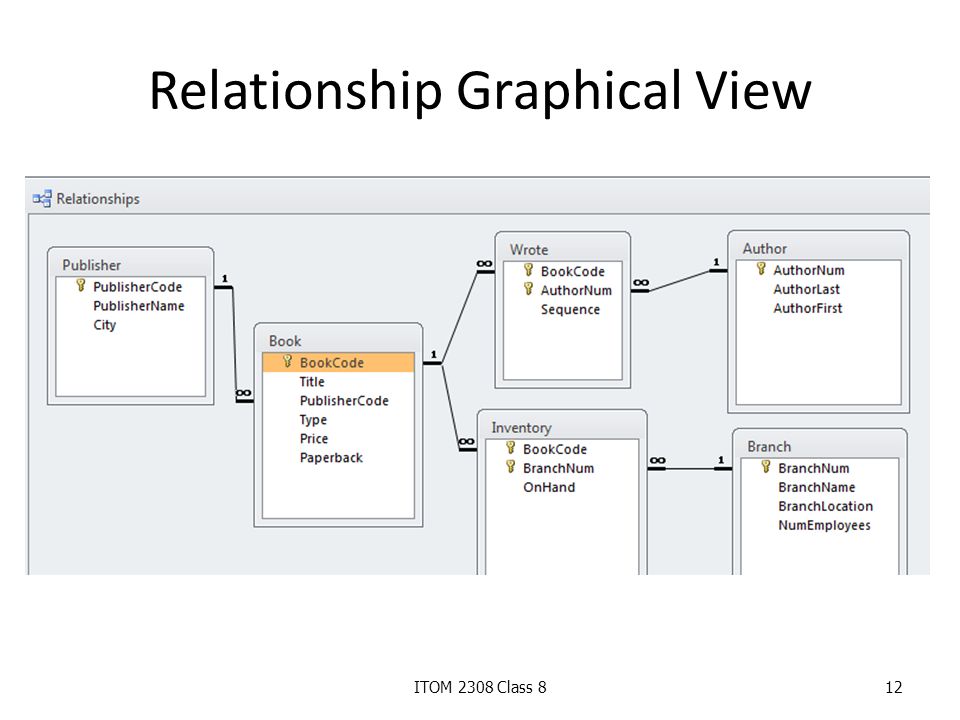This screenshot has width=960, height=720.
Task: Select OnHand field in Inventory table
Action: pos(561,487)
